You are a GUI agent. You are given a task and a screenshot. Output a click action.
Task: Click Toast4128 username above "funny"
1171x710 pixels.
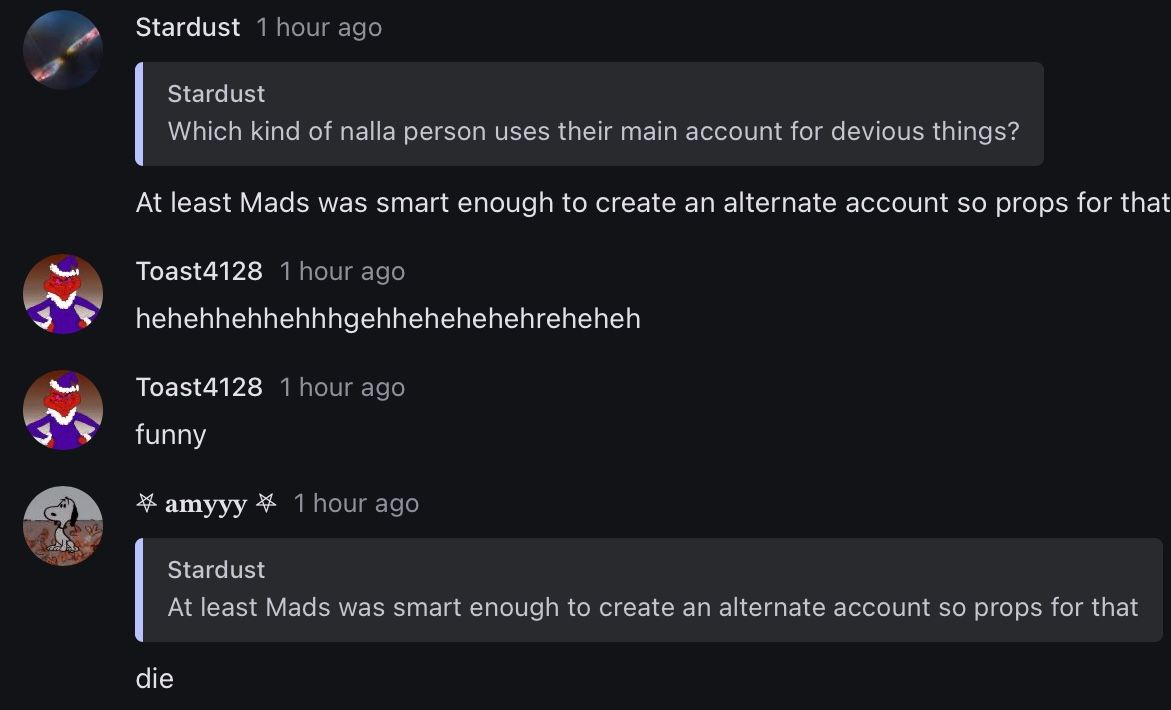199,387
